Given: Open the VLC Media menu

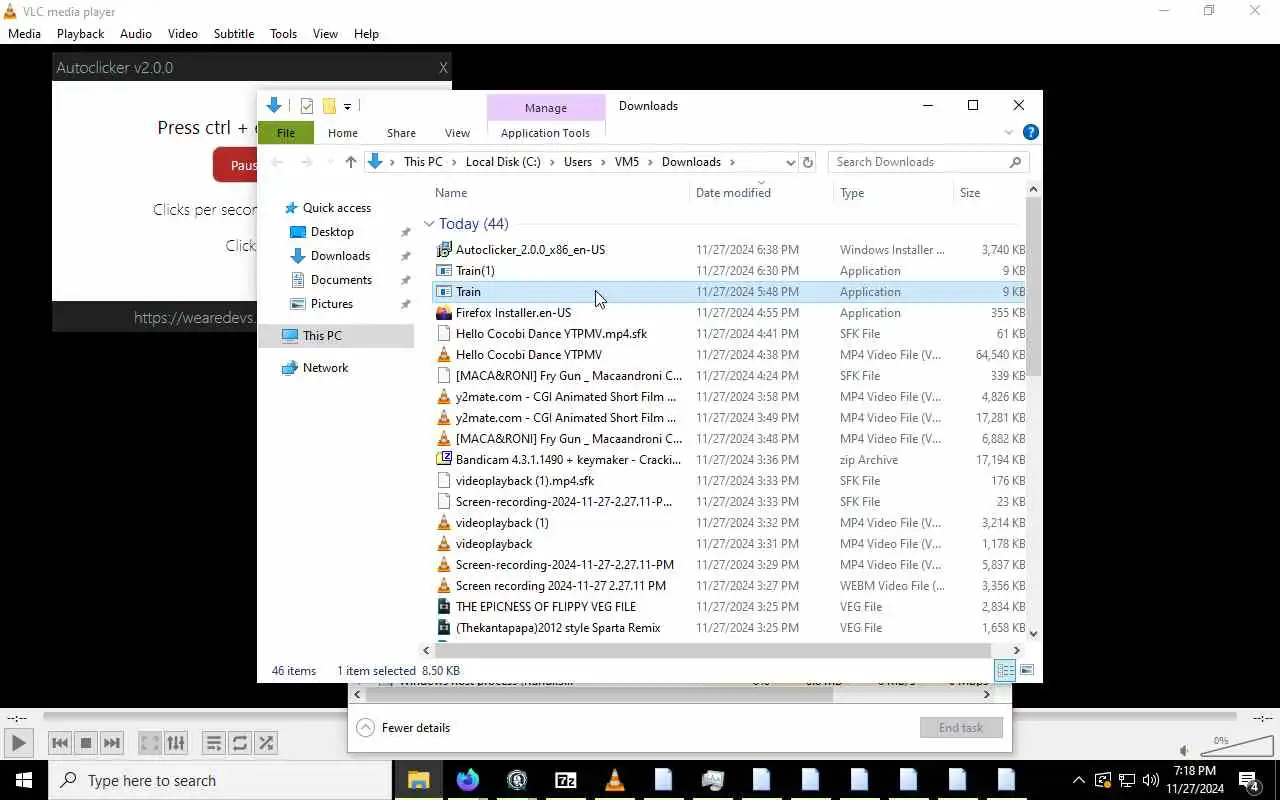Looking at the screenshot, I should tap(24, 33).
